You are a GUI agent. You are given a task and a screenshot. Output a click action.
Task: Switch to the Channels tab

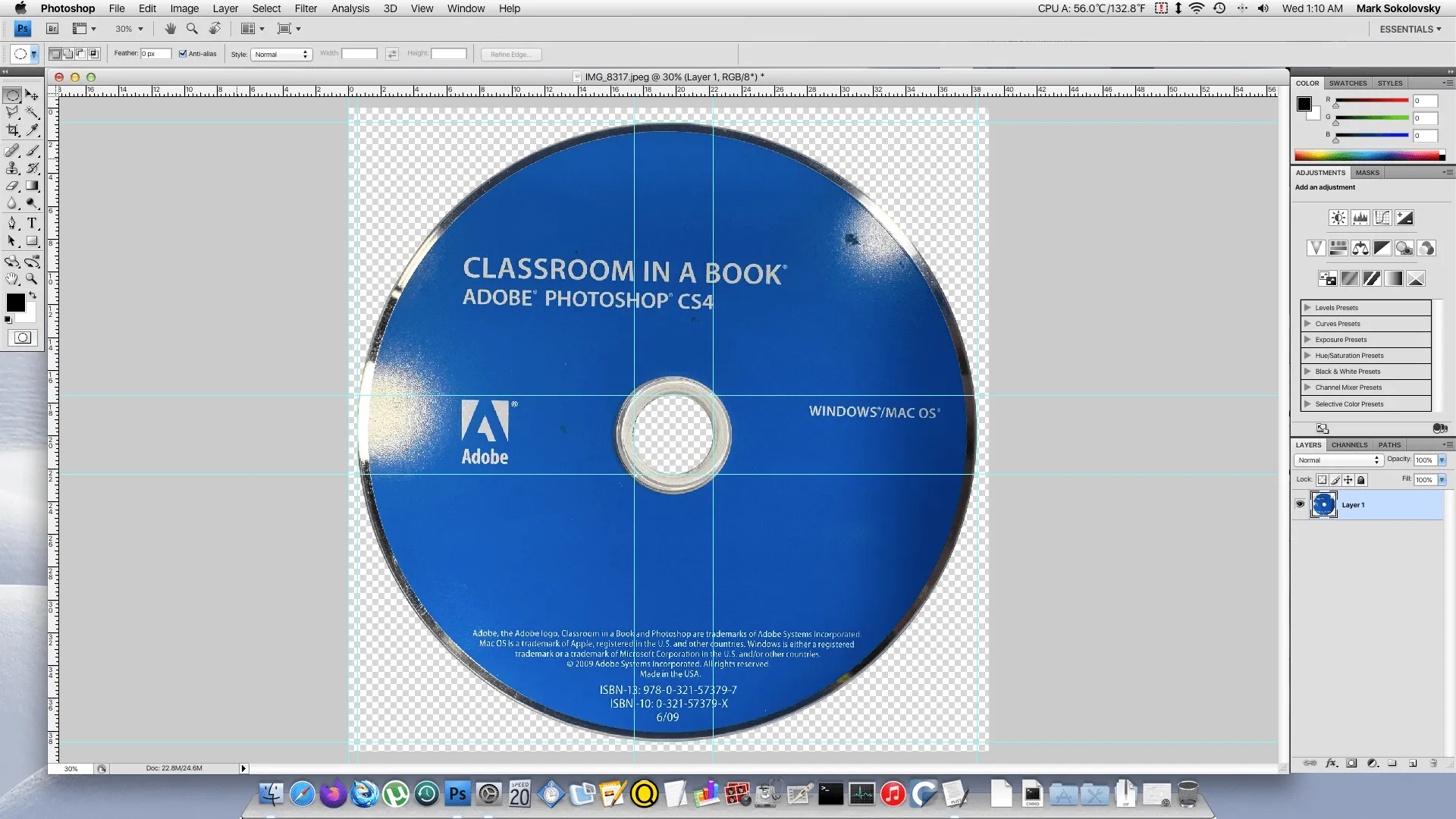1349,445
